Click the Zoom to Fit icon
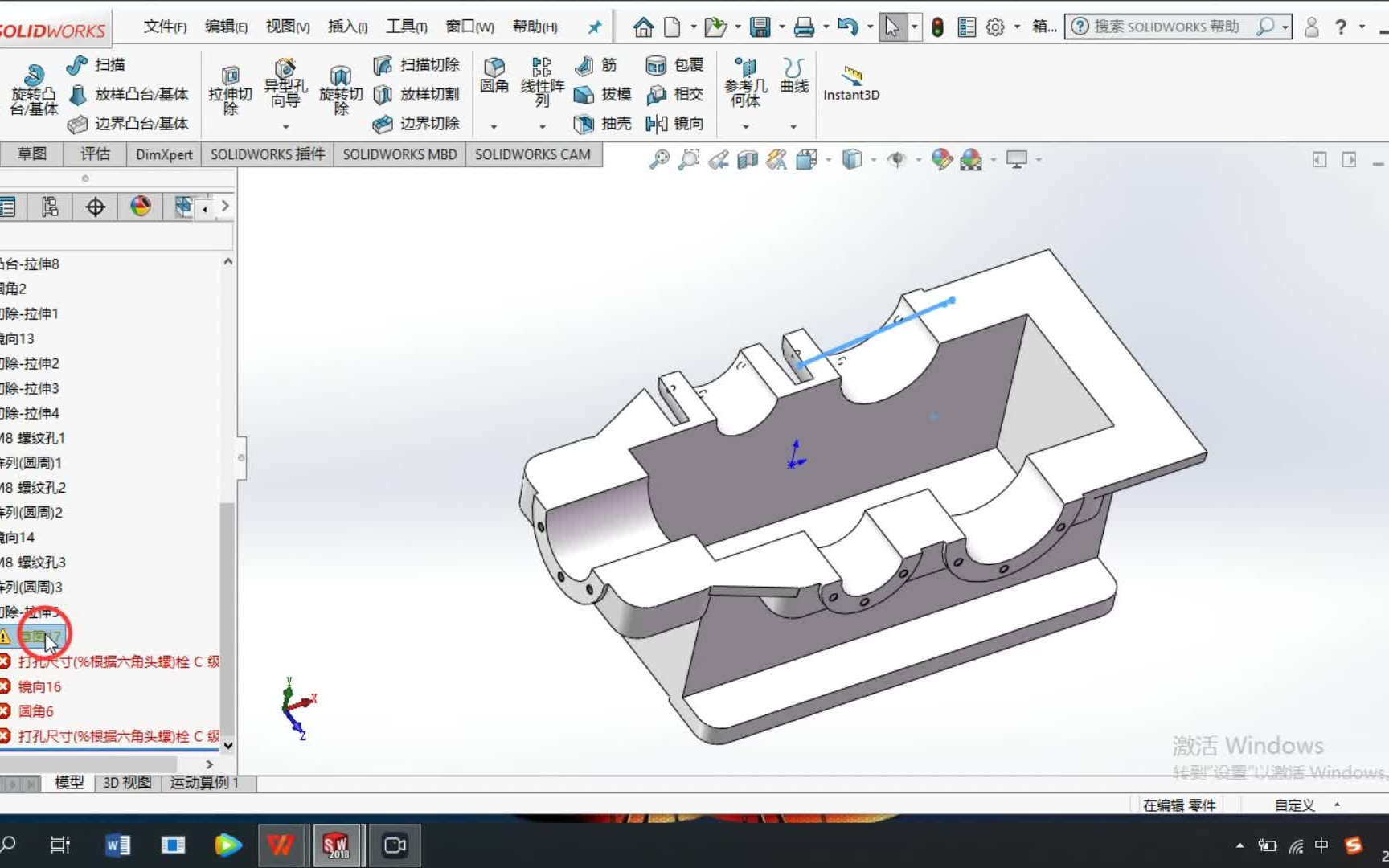The width and height of the screenshot is (1389, 868). tap(660, 159)
